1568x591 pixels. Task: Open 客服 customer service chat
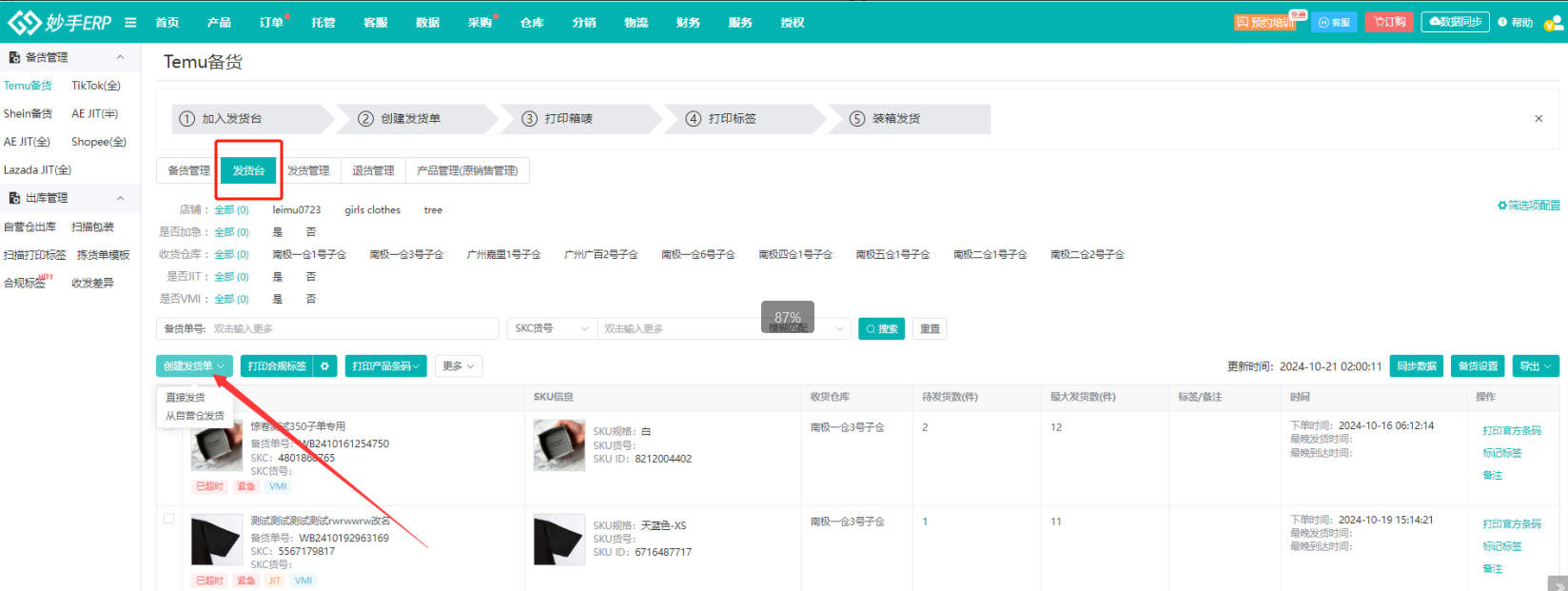(1334, 22)
